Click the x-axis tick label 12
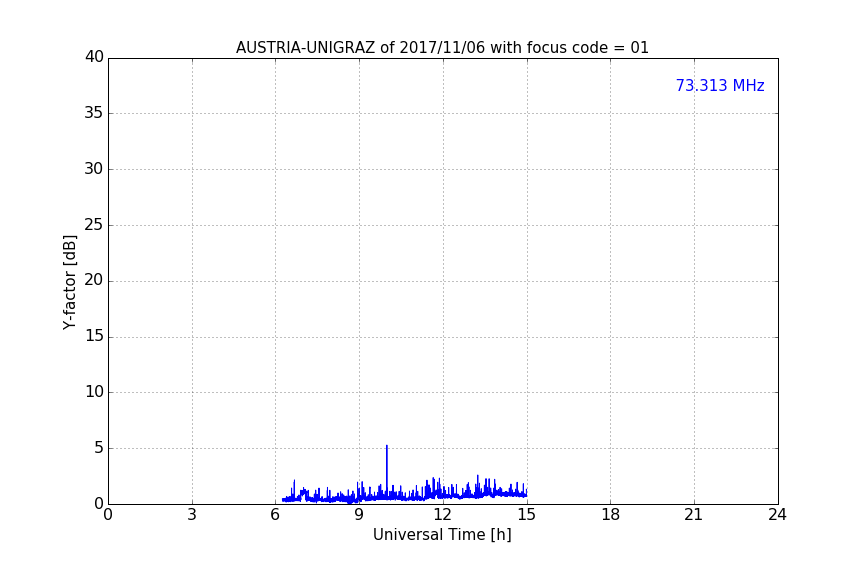Viewport: 864px width, 576px height. pos(442,515)
